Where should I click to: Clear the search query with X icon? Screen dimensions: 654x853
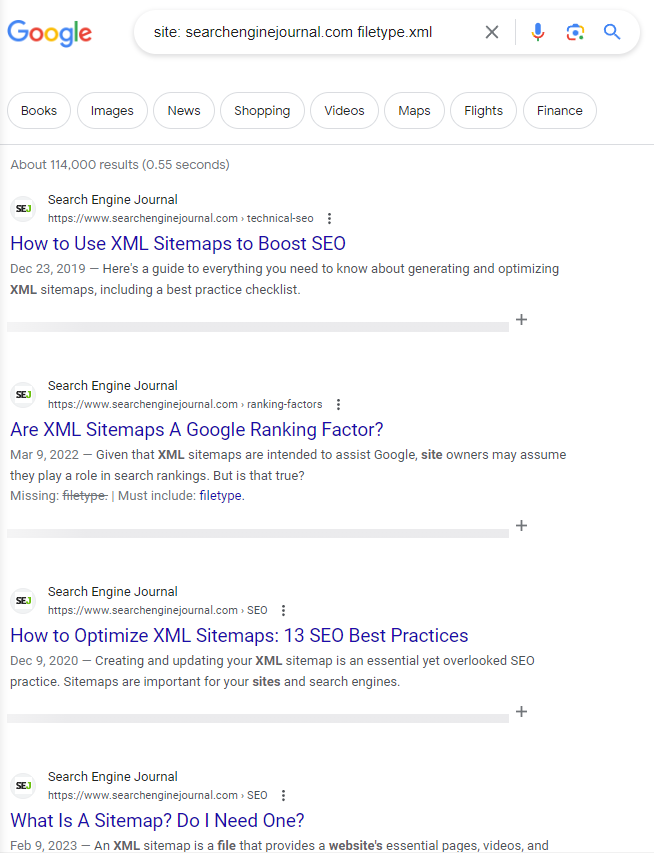click(492, 32)
